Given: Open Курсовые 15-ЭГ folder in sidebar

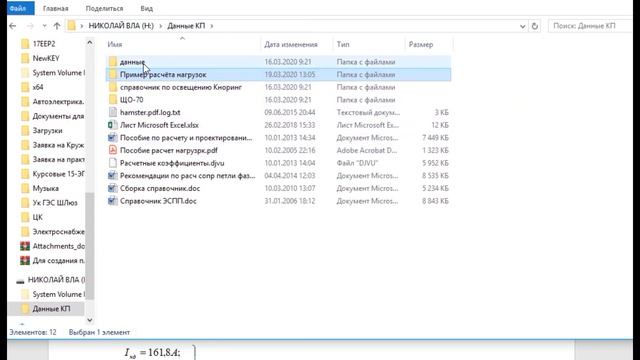Looking at the screenshot, I should [x=58, y=174].
